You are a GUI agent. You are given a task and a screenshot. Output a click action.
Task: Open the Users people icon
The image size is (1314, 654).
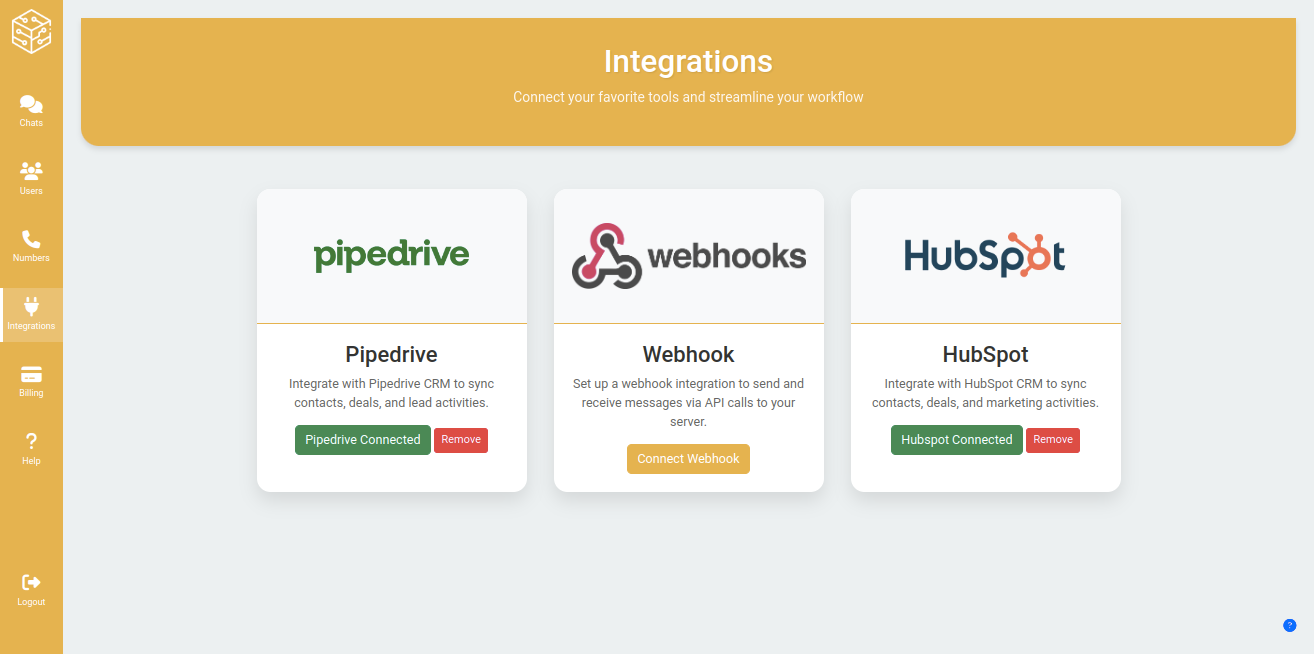[x=31, y=171]
